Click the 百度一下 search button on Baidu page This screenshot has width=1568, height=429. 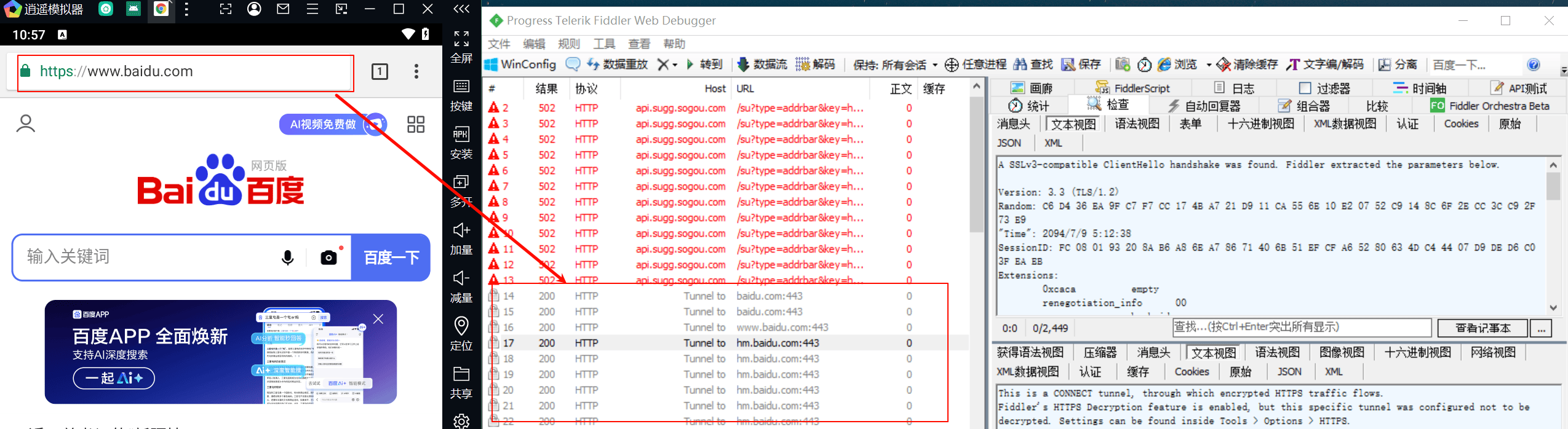tap(391, 258)
